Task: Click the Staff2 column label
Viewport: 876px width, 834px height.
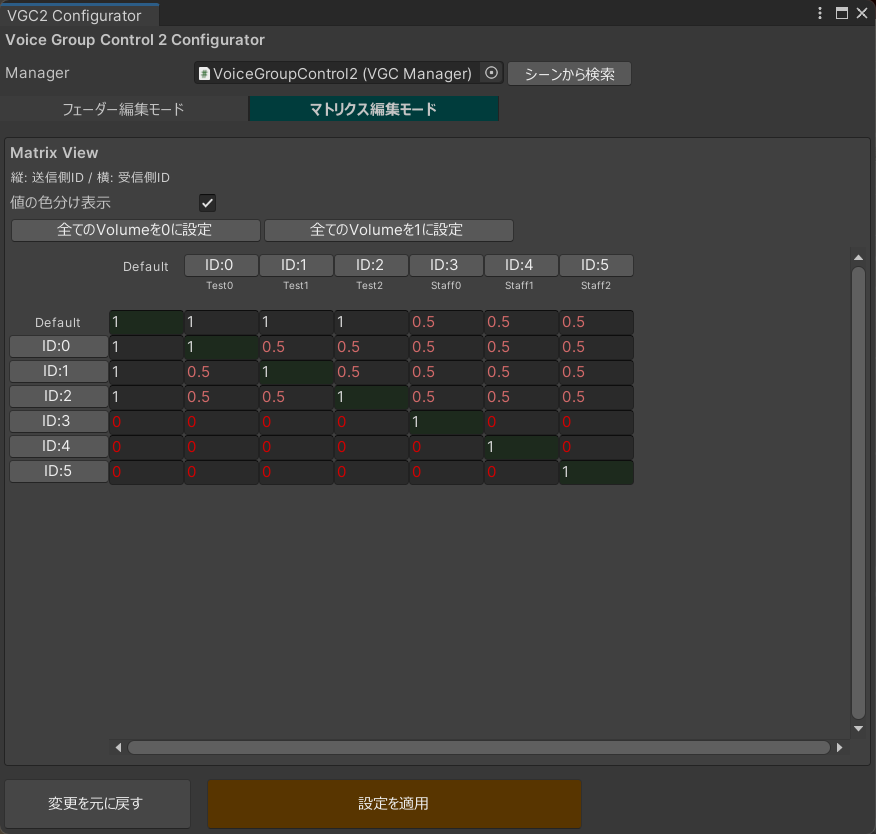Action: pyautogui.click(x=596, y=285)
